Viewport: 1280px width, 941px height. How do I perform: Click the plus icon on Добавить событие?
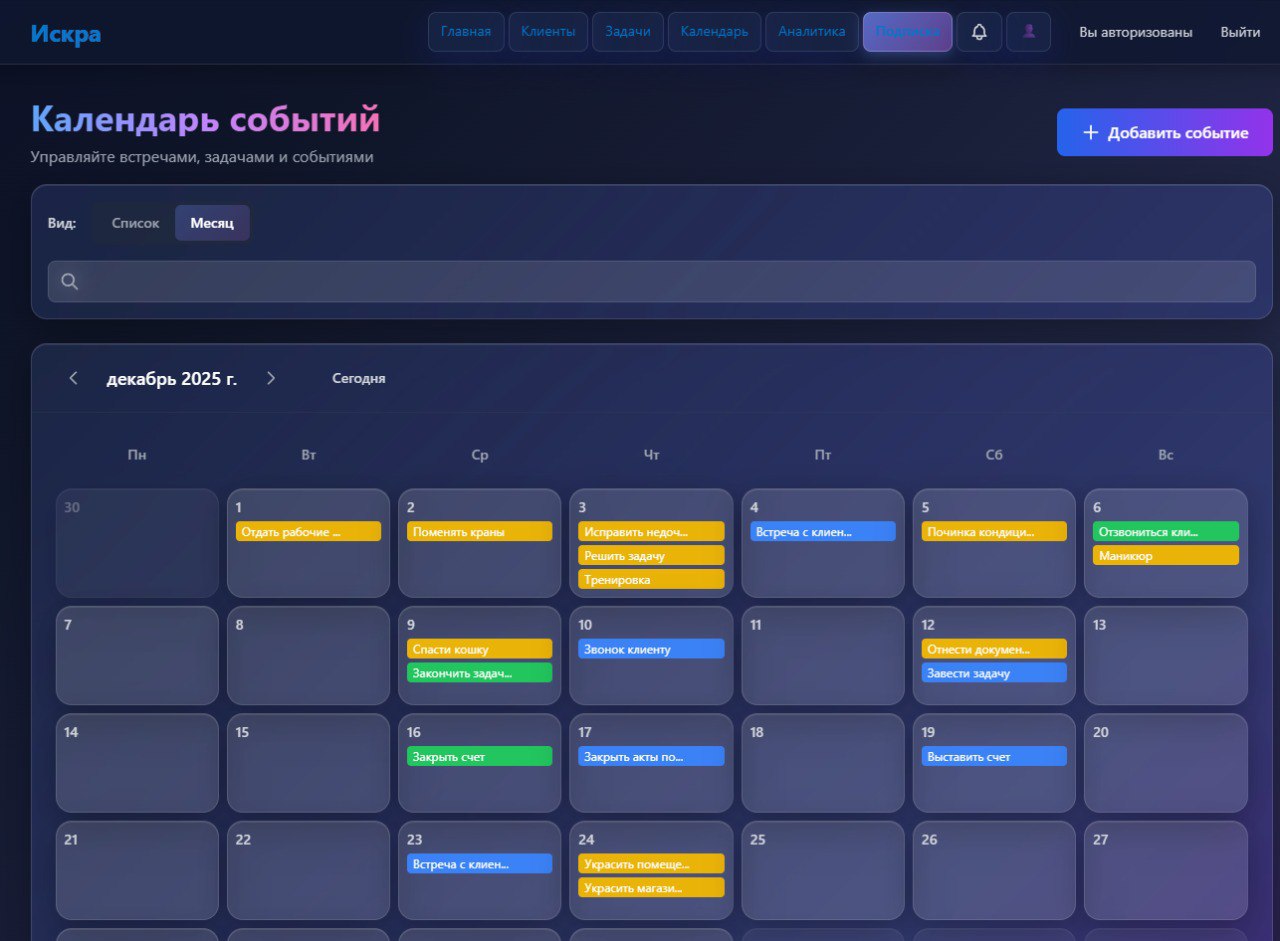pos(1090,133)
